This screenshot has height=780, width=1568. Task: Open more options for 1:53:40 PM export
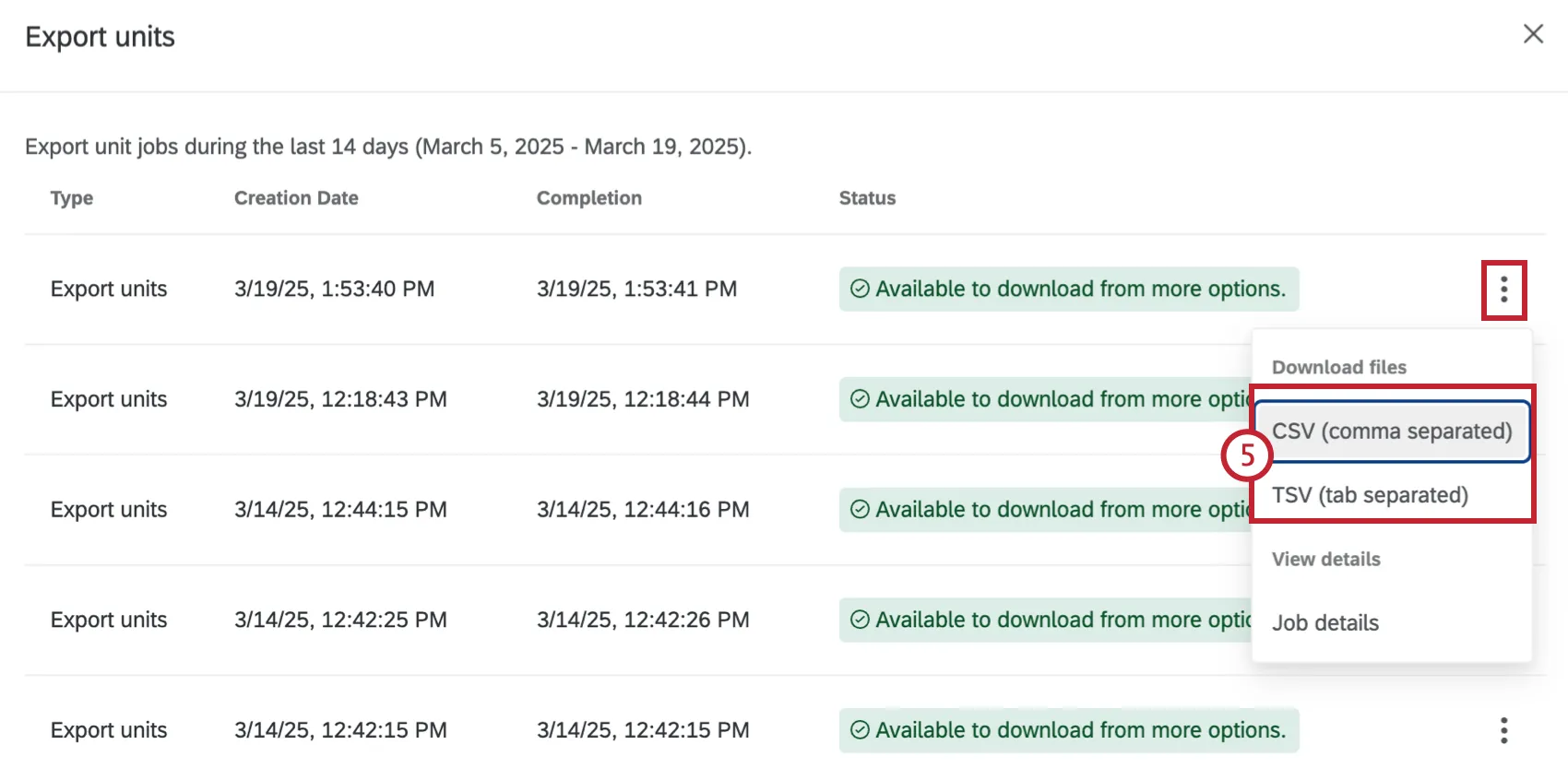[1503, 290]
